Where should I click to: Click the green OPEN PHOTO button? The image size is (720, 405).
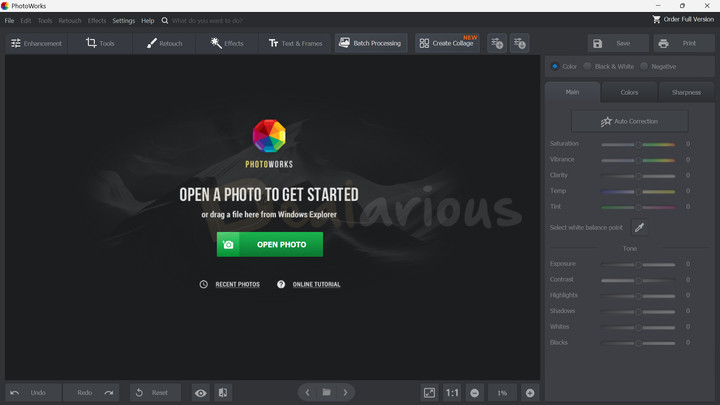tap(270, 244)
